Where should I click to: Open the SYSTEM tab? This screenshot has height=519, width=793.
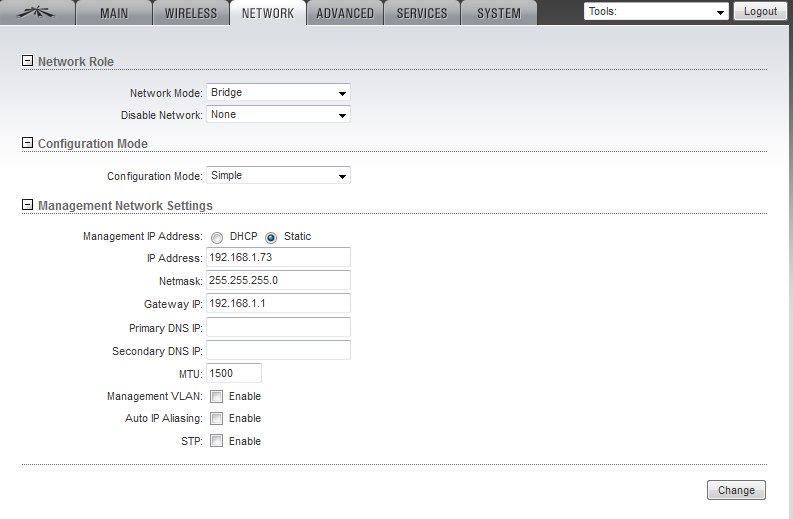pos(499,13)
